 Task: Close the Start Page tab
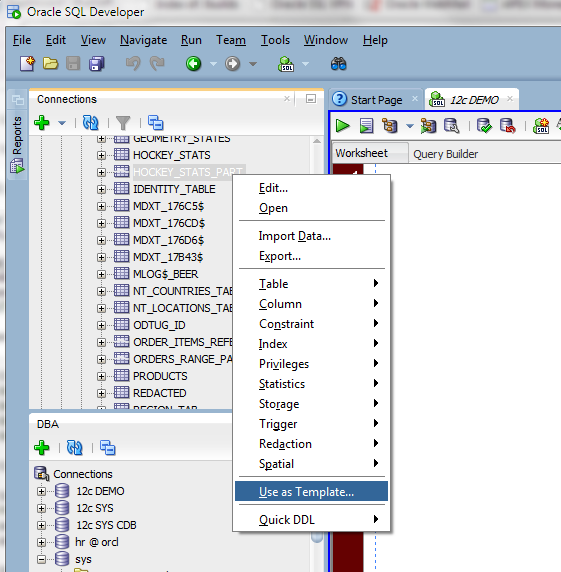[415, 98]
